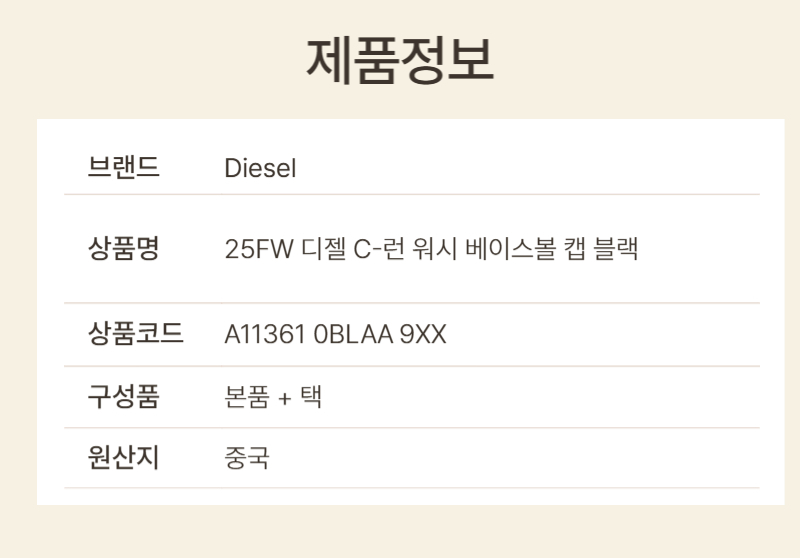Image resolution: width=800 pixels, height=558 pixels.
Task: Click the Diesel brand value
Action: click(260, 168)
